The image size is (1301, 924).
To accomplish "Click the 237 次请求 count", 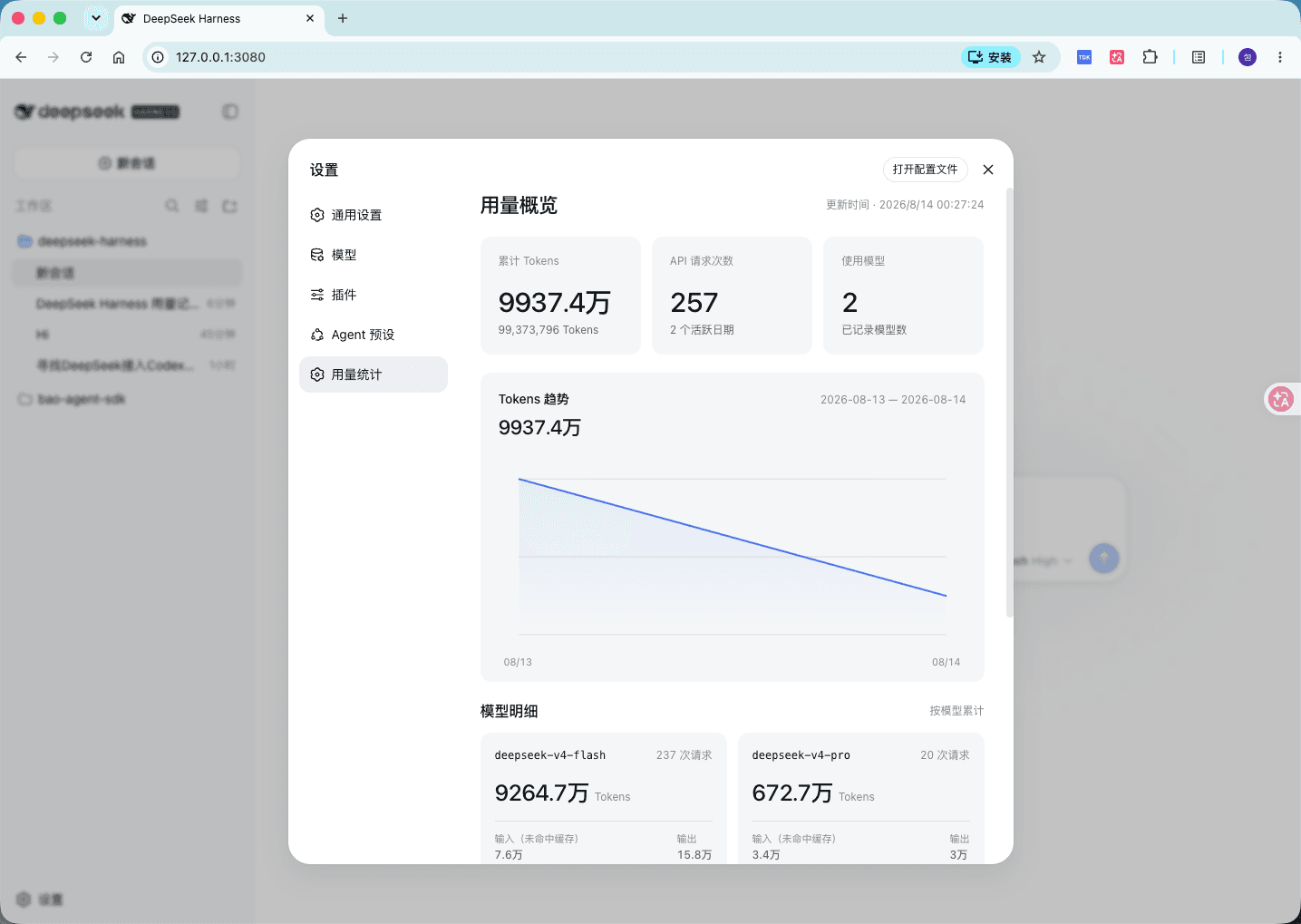I will [684, 755].
